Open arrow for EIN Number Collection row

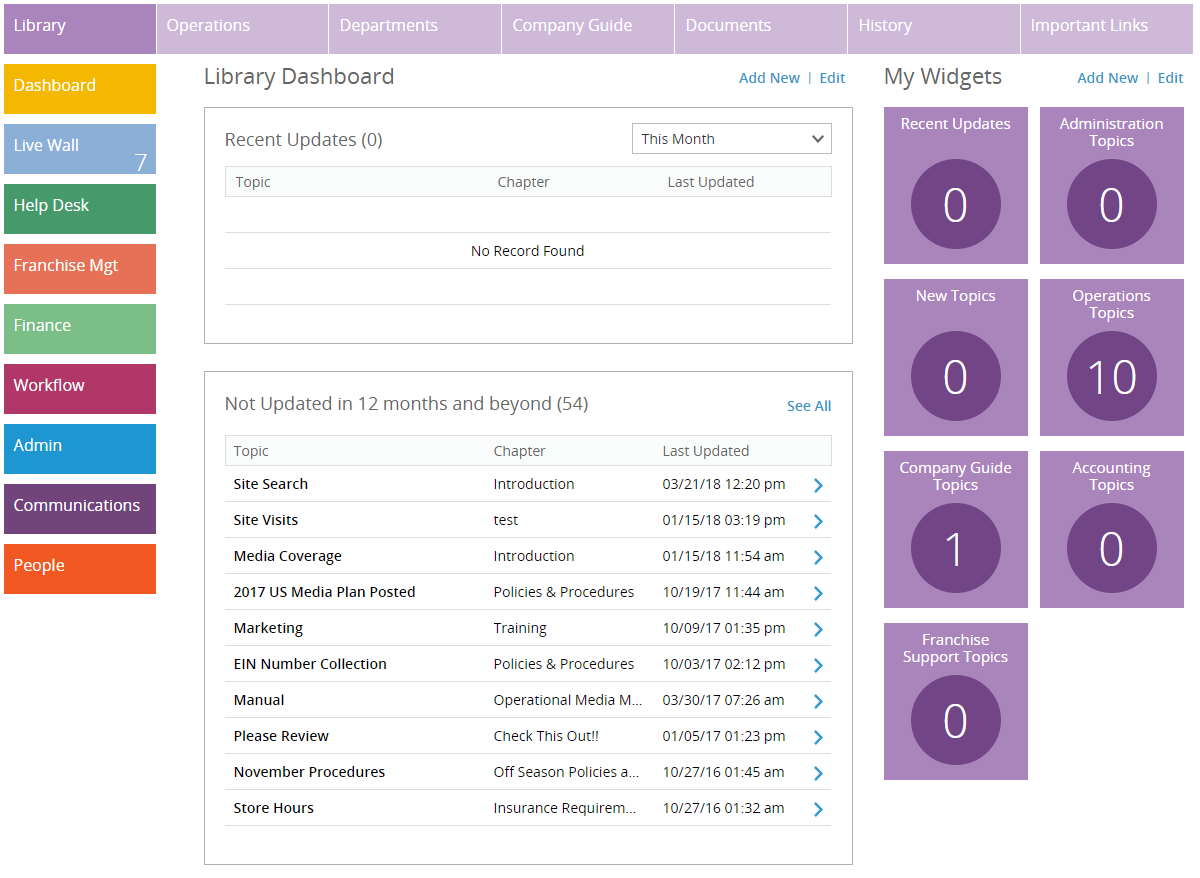pos(818,665)
